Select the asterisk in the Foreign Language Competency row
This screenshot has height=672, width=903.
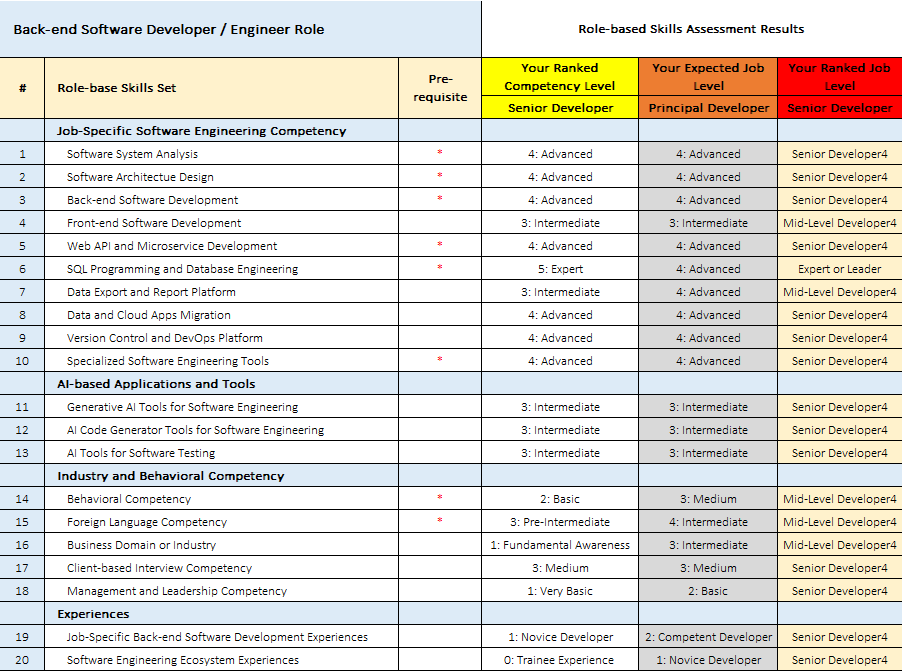(x=439, y=521)
